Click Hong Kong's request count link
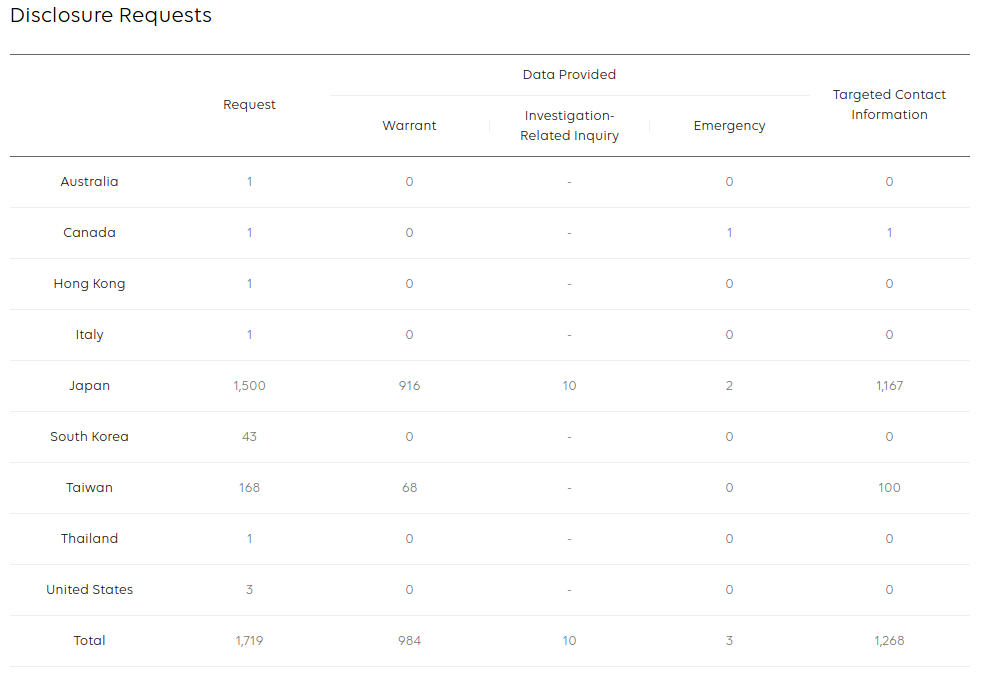994x689 pixels. (250, 284)
